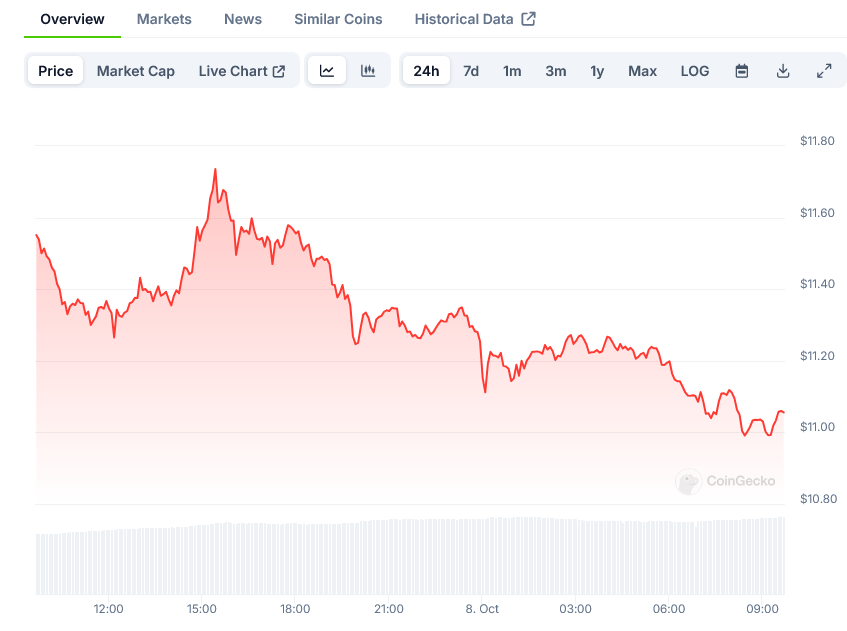Select the Price chart toggle

point(56,71)
